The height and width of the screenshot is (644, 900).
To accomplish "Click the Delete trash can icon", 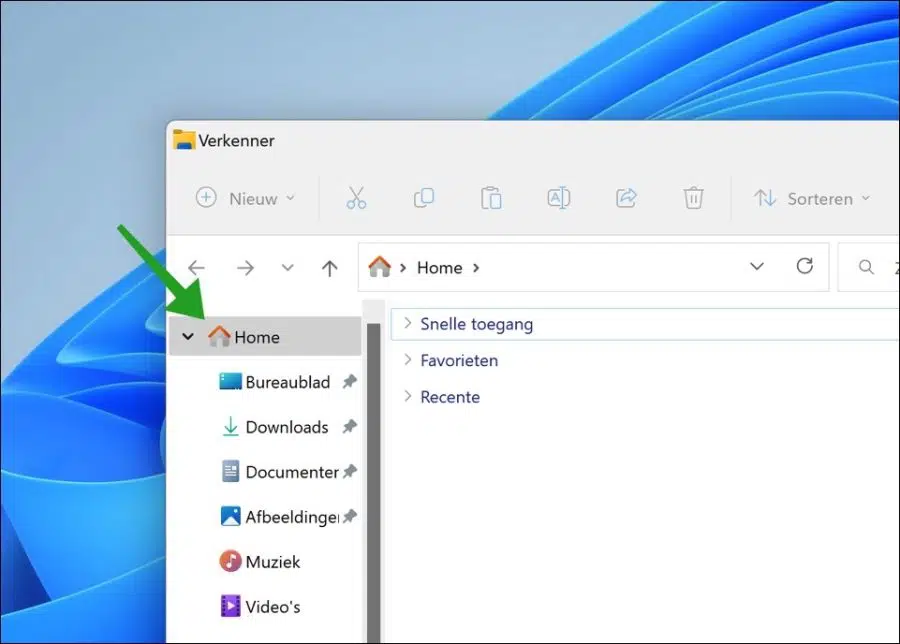I will (x=693, y=198).
